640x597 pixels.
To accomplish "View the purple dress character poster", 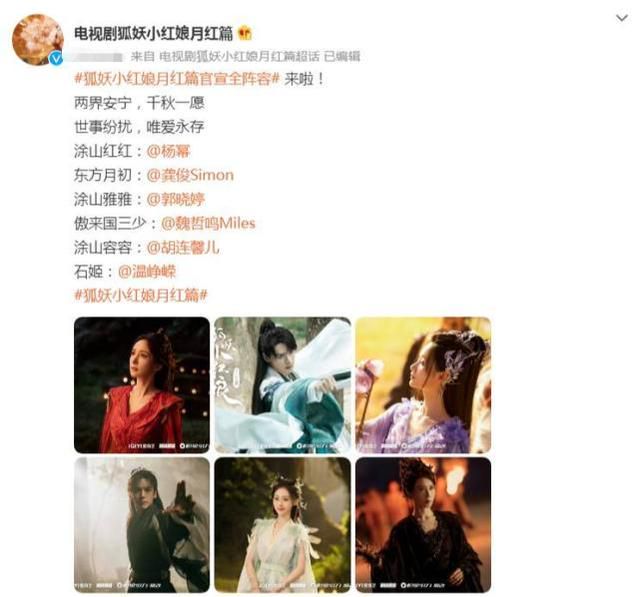I will pyautogui.click(x=423, y=385).
